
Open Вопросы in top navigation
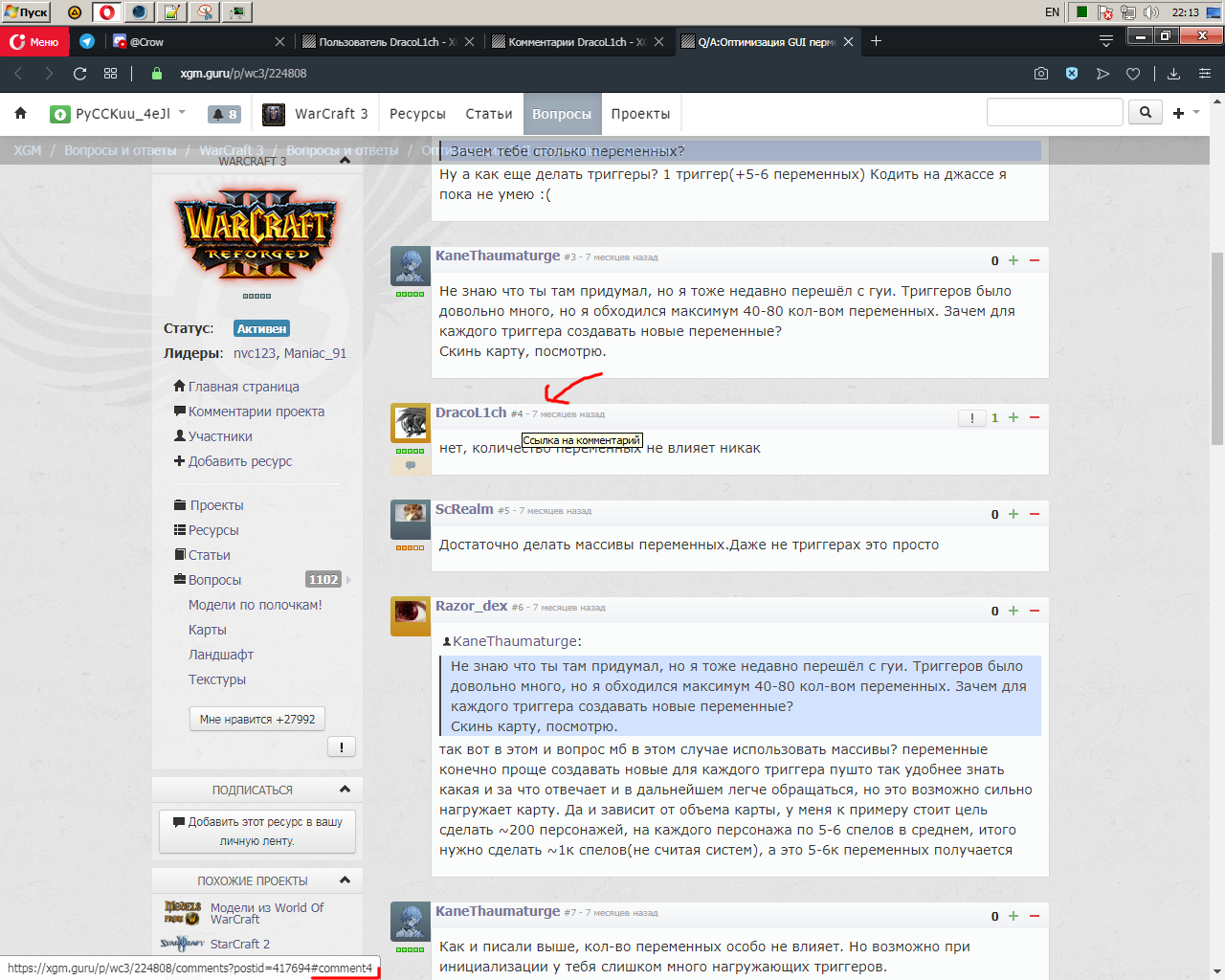[562, 114]
